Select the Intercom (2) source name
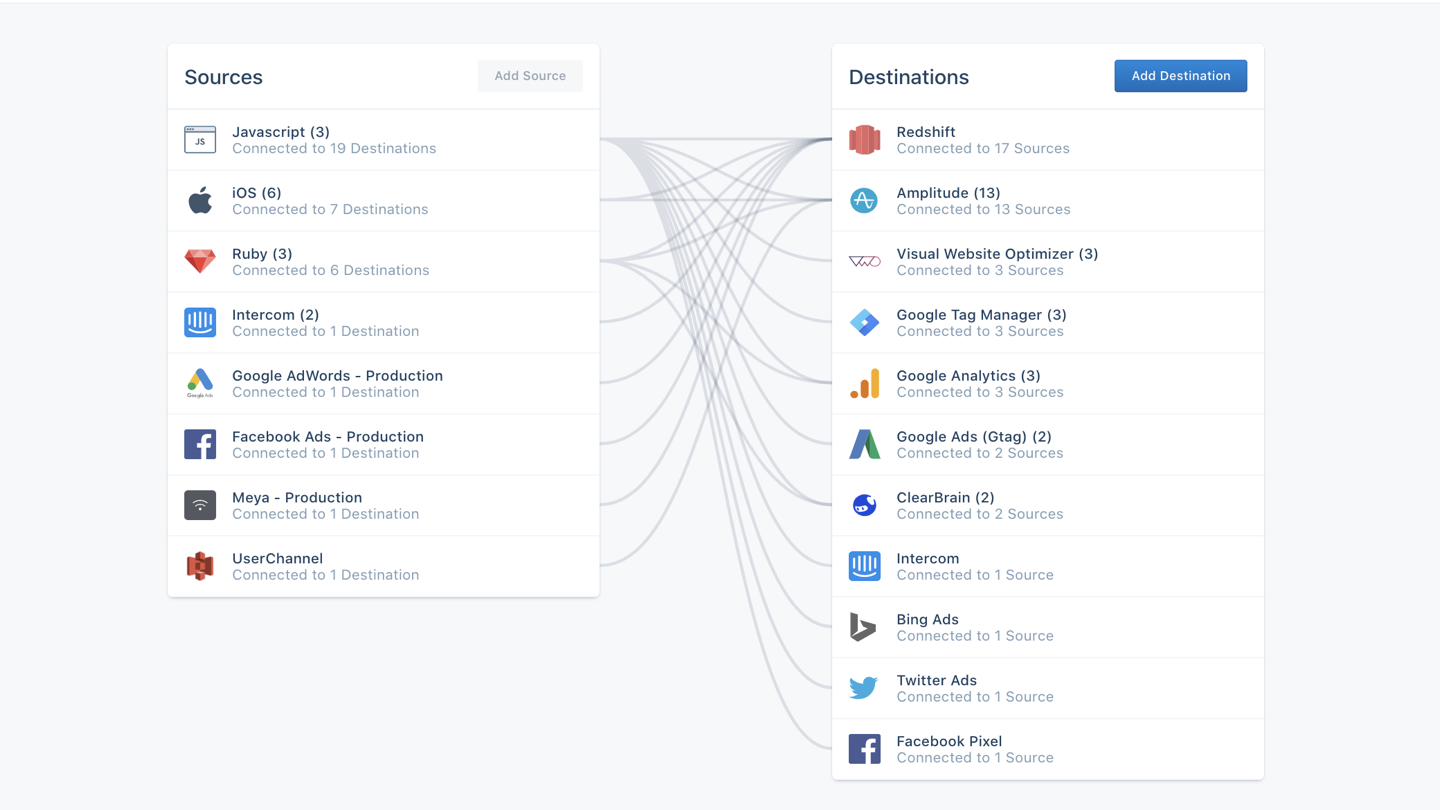The height and width of the screenshot is (810, 1440). pos(276,315)
